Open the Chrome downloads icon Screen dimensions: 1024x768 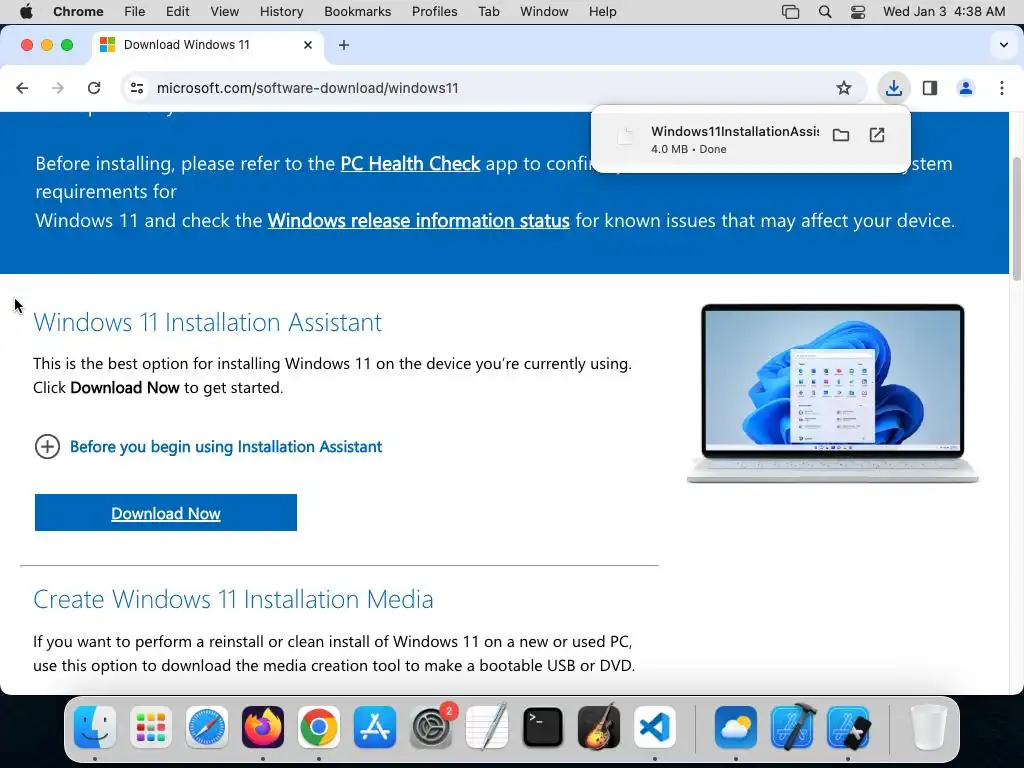pyautogui.click(x=893, y=88)
